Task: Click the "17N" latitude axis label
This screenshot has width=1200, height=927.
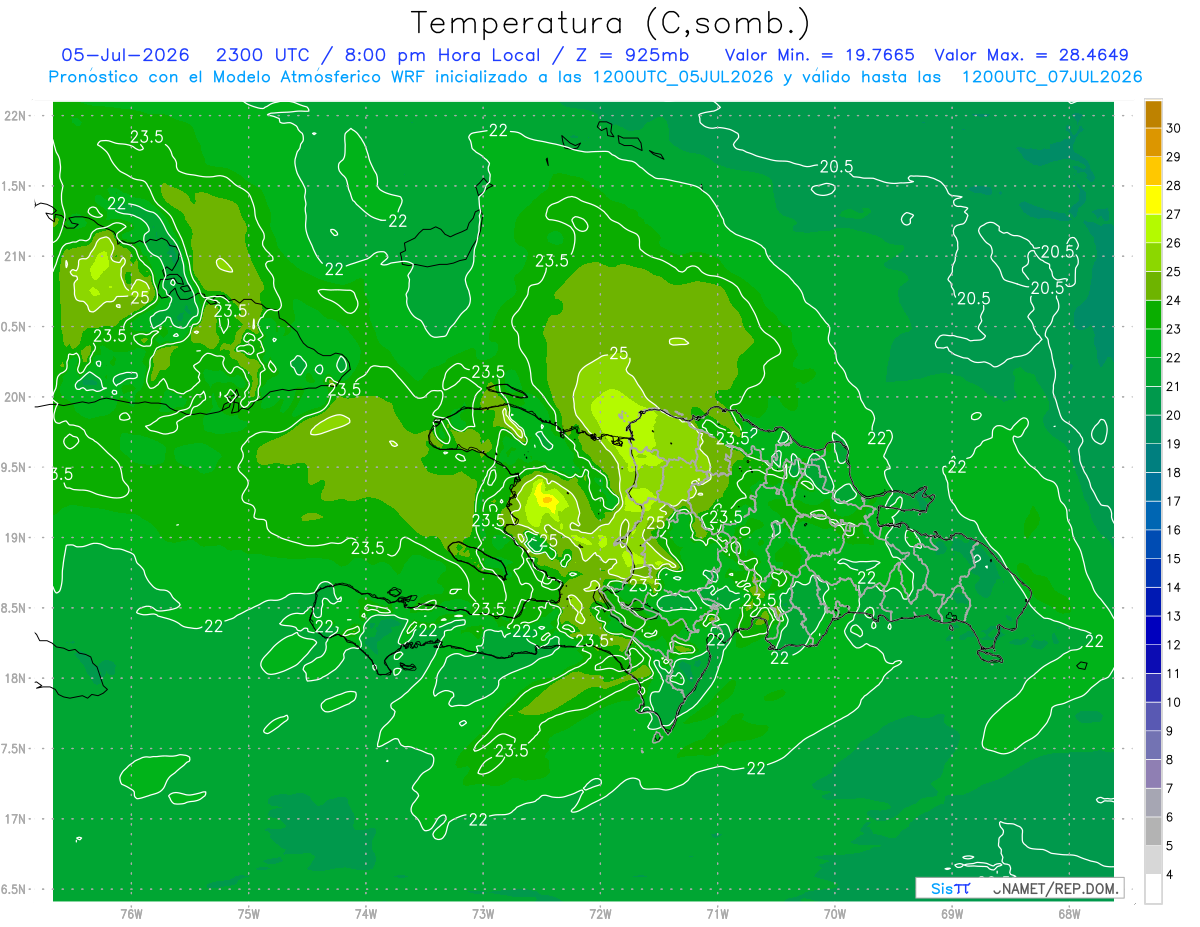Action: [x=17, y=819]
